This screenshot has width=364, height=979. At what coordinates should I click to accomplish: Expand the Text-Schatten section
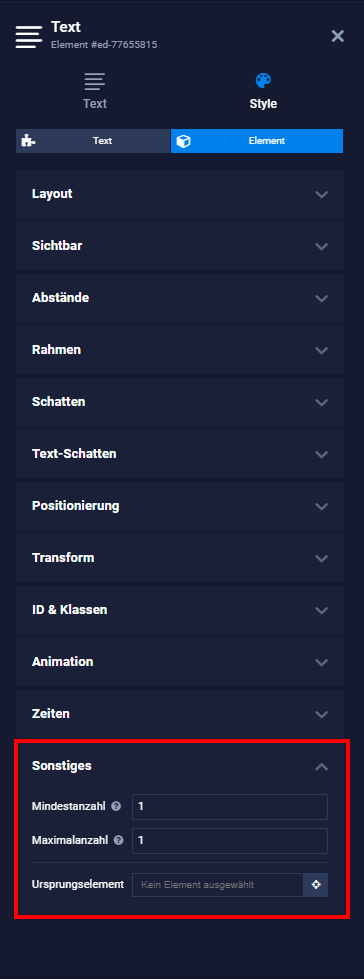click(180, 454)
